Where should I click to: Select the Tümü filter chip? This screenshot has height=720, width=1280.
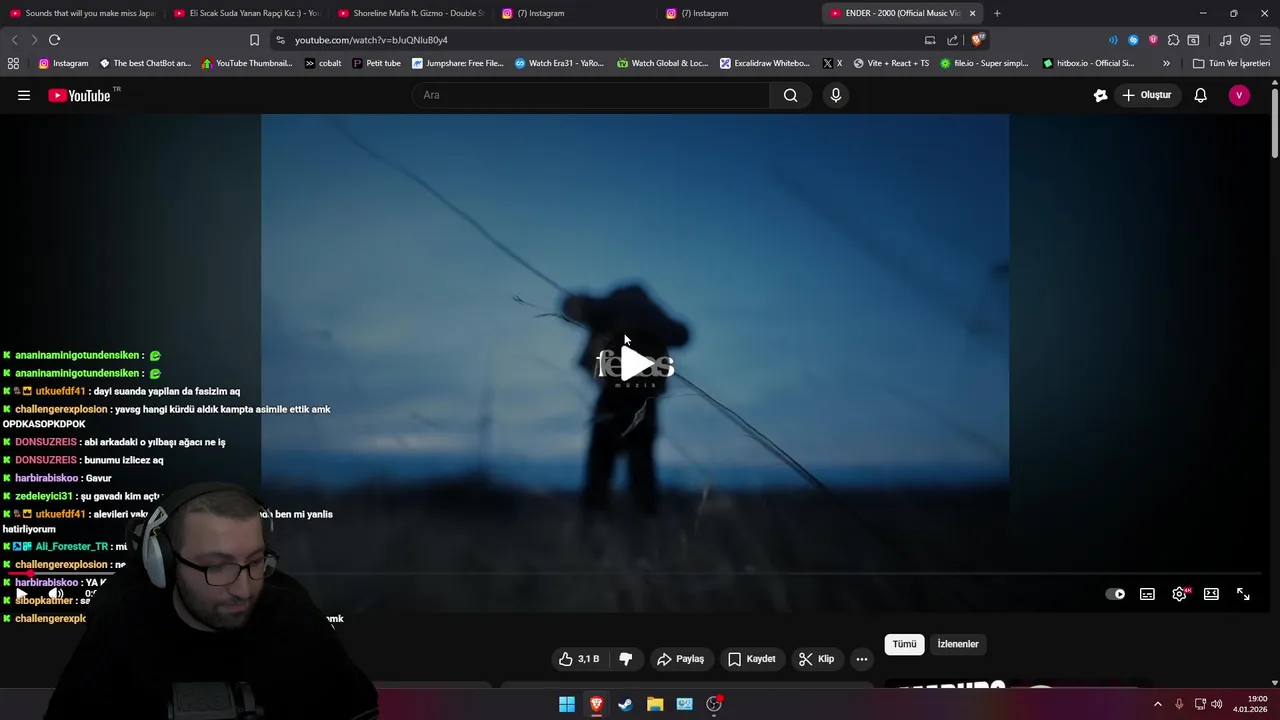pos(904,644)
